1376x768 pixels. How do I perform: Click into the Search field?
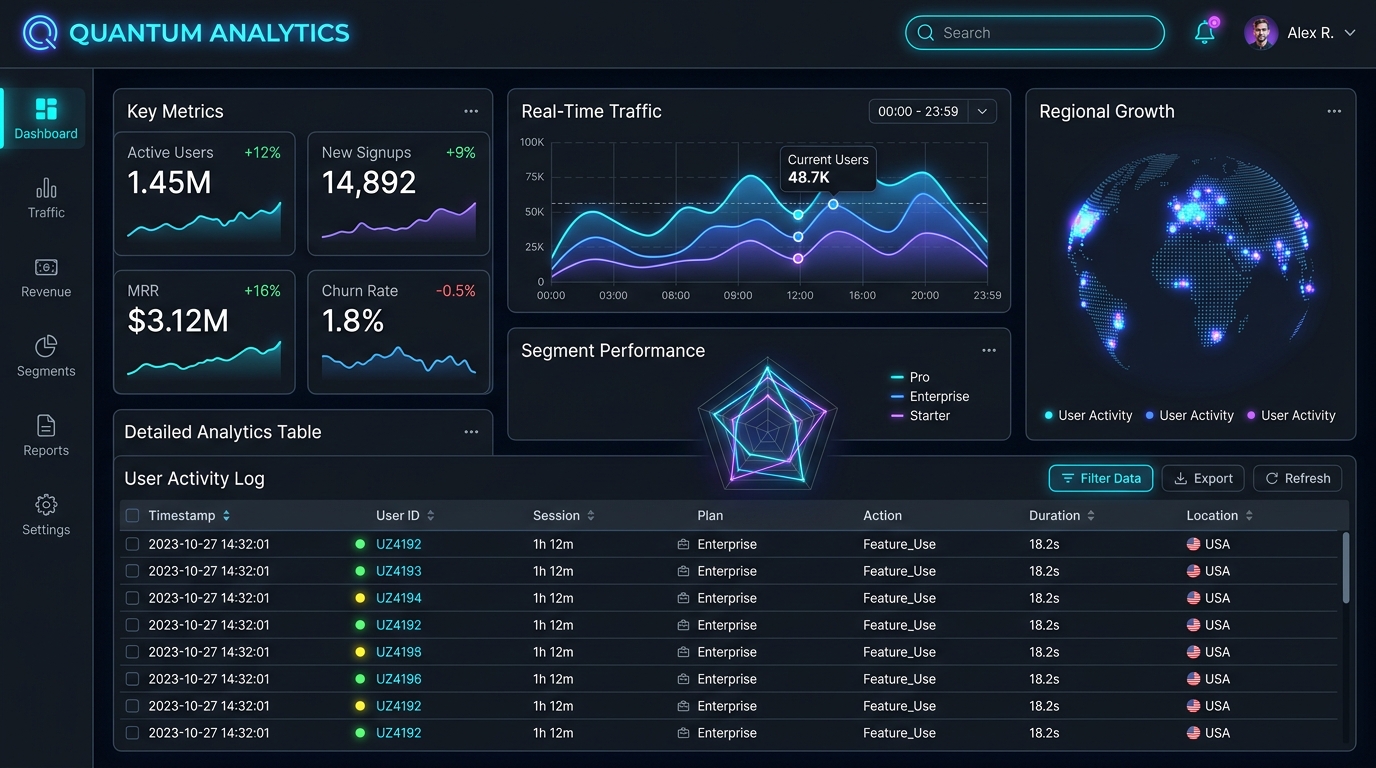coord(1035,33)
